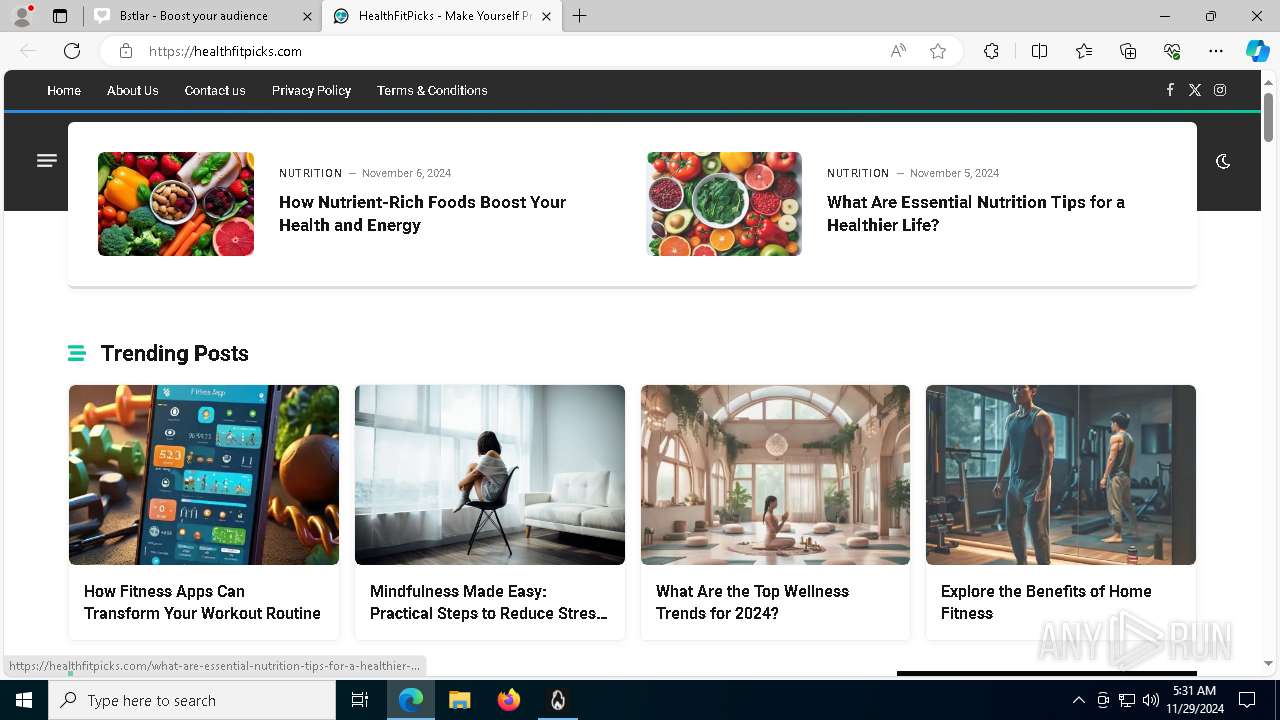Launch Copilot sidebar icon

(1258, 51)
